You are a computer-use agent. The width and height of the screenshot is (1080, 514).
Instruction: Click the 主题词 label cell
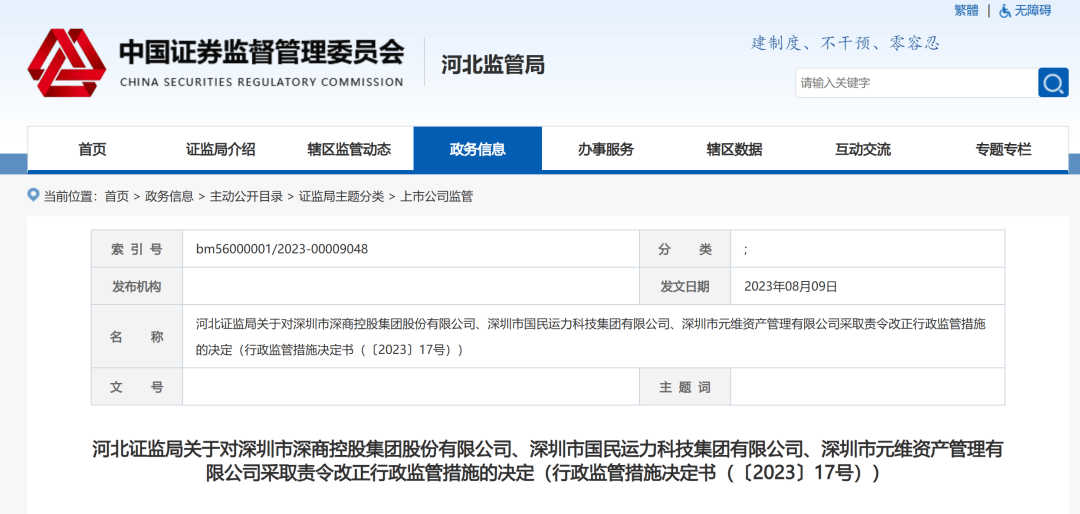tap(685, 387)
